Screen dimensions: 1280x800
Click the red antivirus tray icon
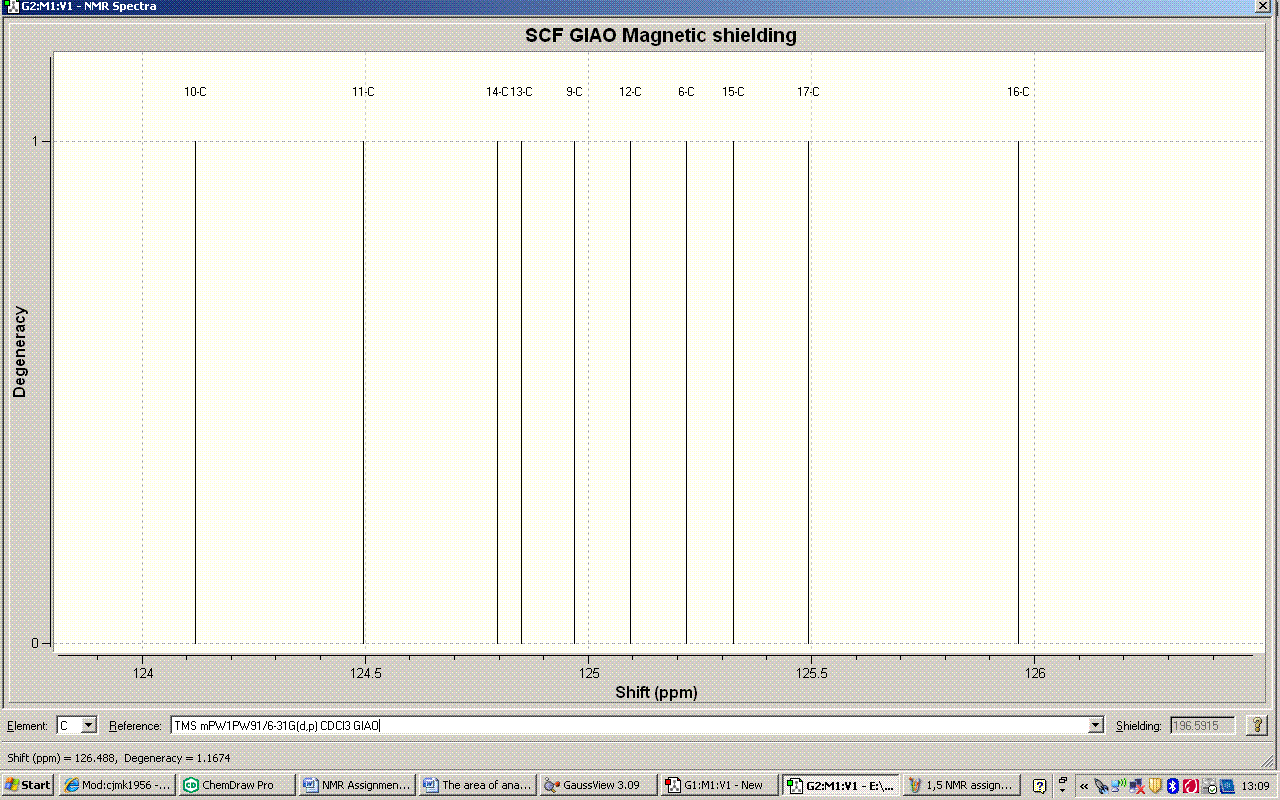pyautogui.click(x=1191, y=786)
